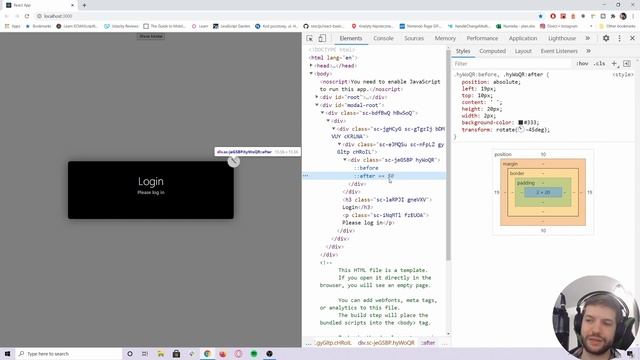Image resolution: width=640 pixels, height=360 pixels.
Task: Open DevTools settings gear
Action: 606,38
